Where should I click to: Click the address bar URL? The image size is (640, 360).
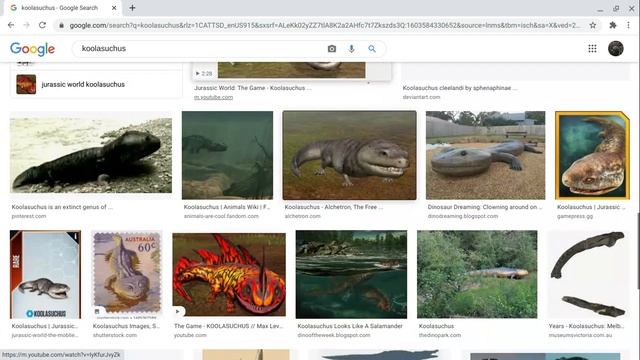coord(324,25)
